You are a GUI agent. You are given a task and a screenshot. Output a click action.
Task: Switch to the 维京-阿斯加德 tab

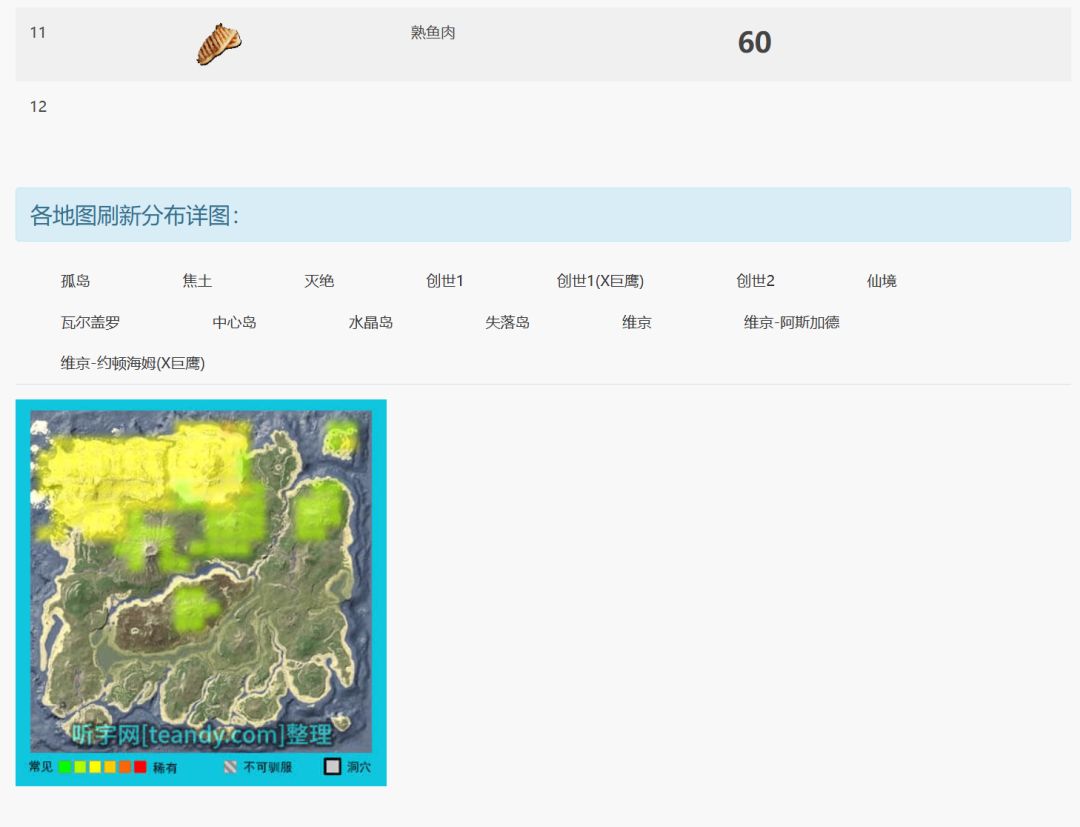(791, 322)
